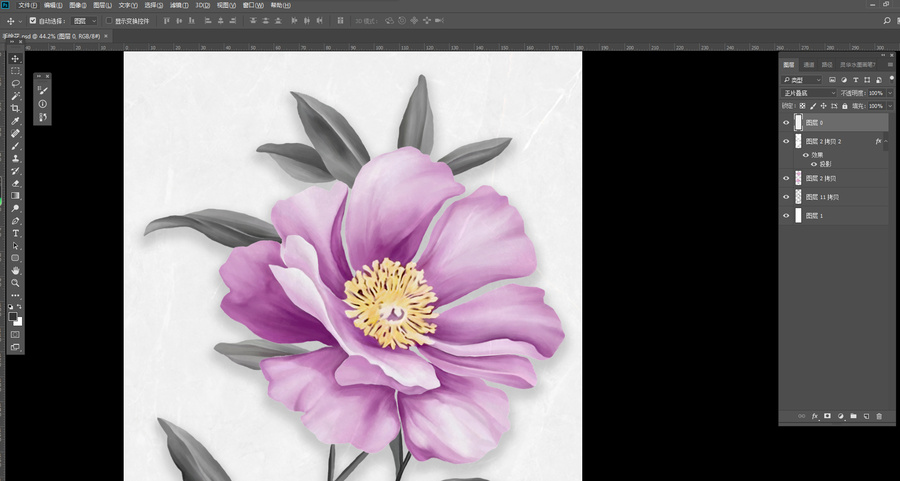The width and height of the screenshot is (900, 481).
Task: Open the fill 填充 dropdown arrow
Action: 890,106
